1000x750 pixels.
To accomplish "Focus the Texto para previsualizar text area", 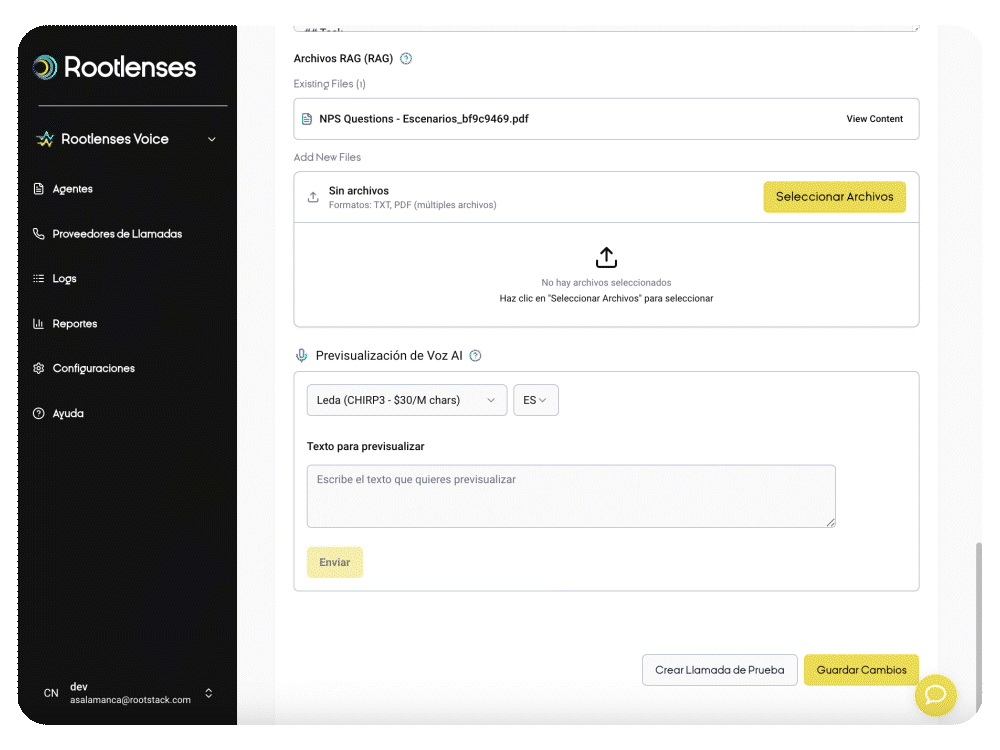I will [570, 496].
